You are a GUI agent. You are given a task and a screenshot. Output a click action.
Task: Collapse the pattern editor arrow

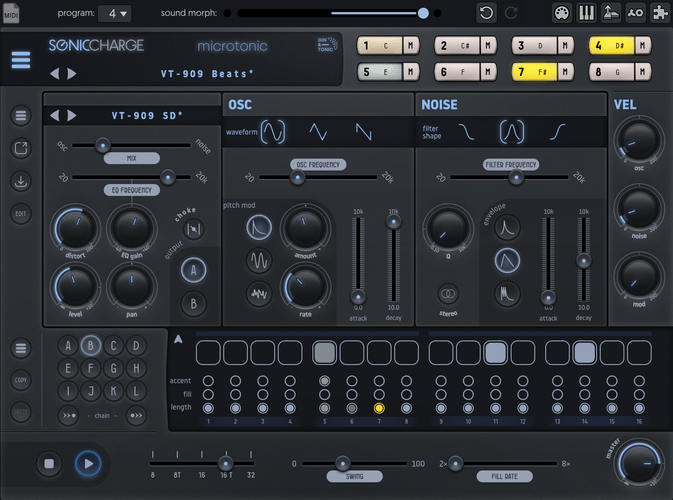coord(179,339)
